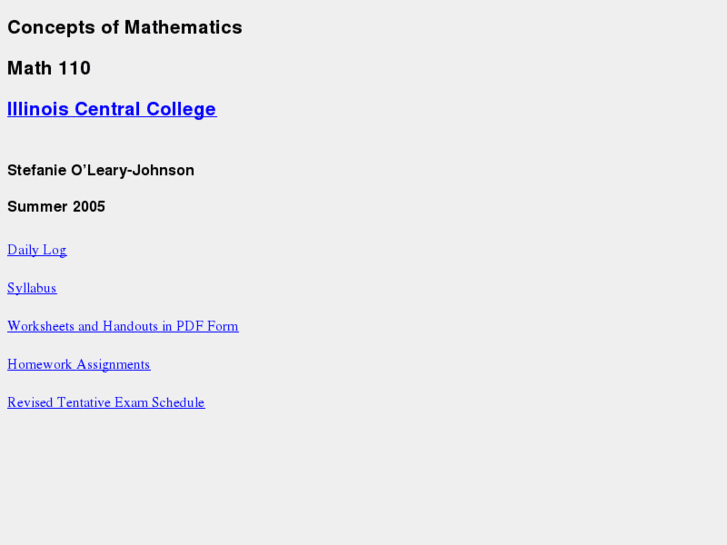Click the word "of" in the title
Viewport: 727px width, 545px height.
click(x=109, y=28)
